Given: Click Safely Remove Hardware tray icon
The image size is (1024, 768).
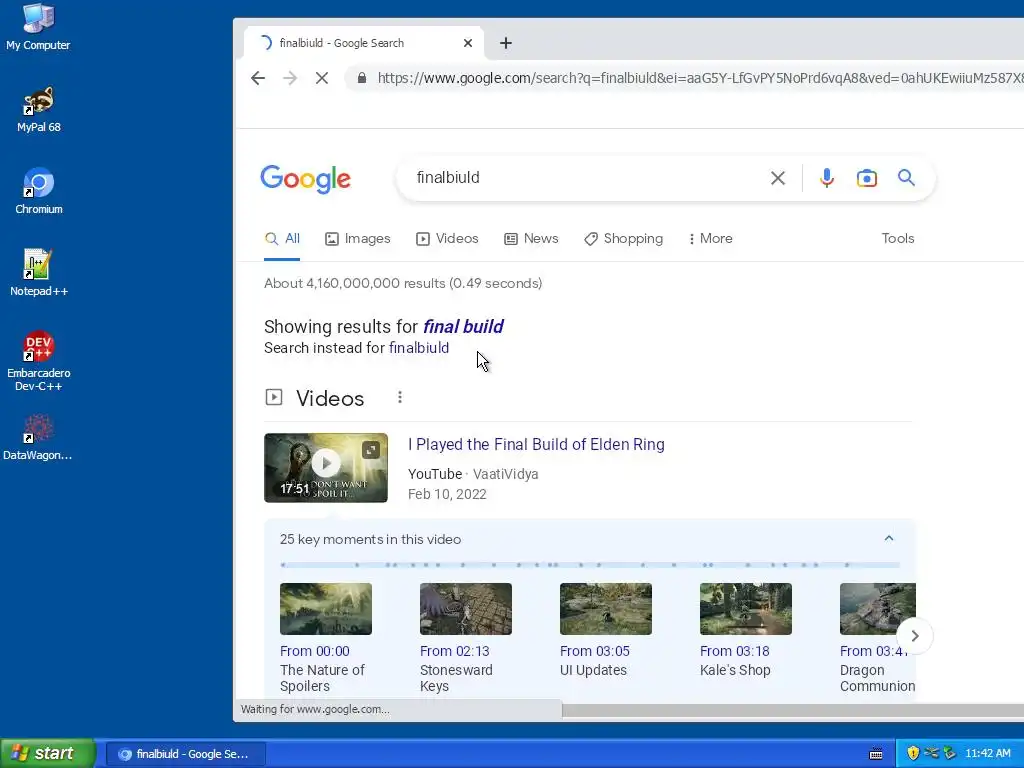Looking at the screenshot, I should [949, 753].
